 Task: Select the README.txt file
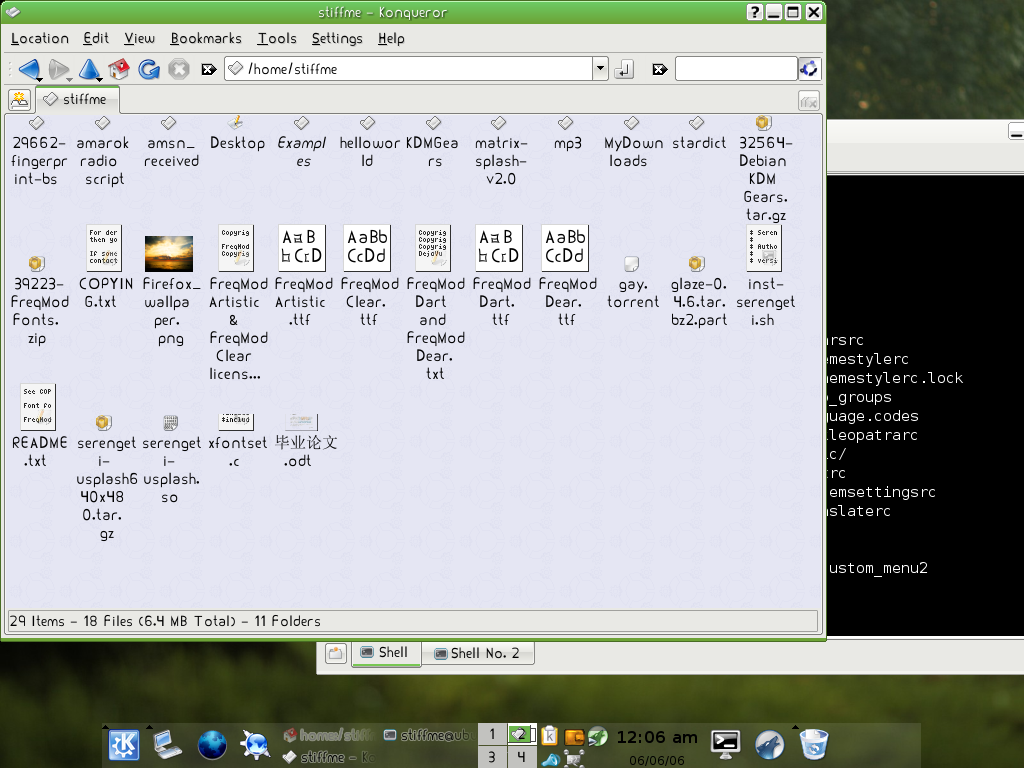(38, 426)
